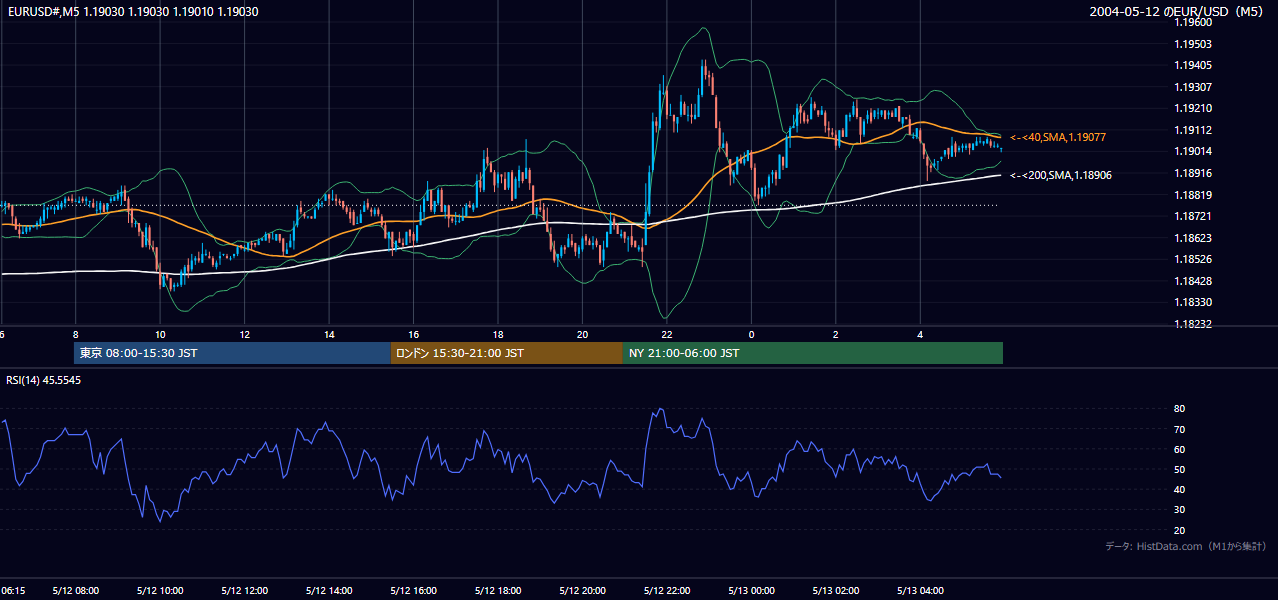Select the 東京 08:00-15:30 JST session bar
The image size is (1278, 600).
[x=232, y=353]
